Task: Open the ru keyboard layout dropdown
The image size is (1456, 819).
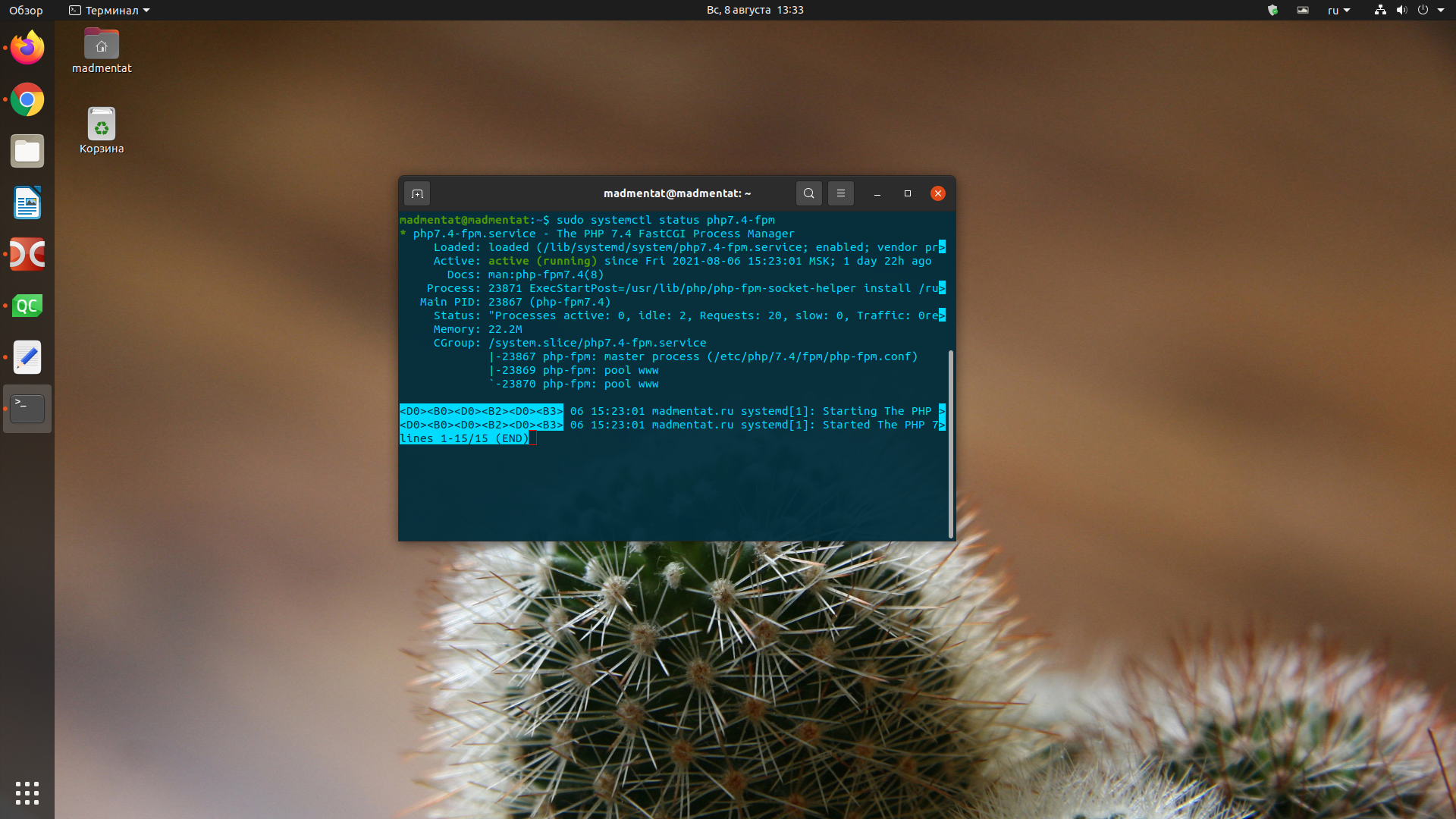Action: point(1338,10)
